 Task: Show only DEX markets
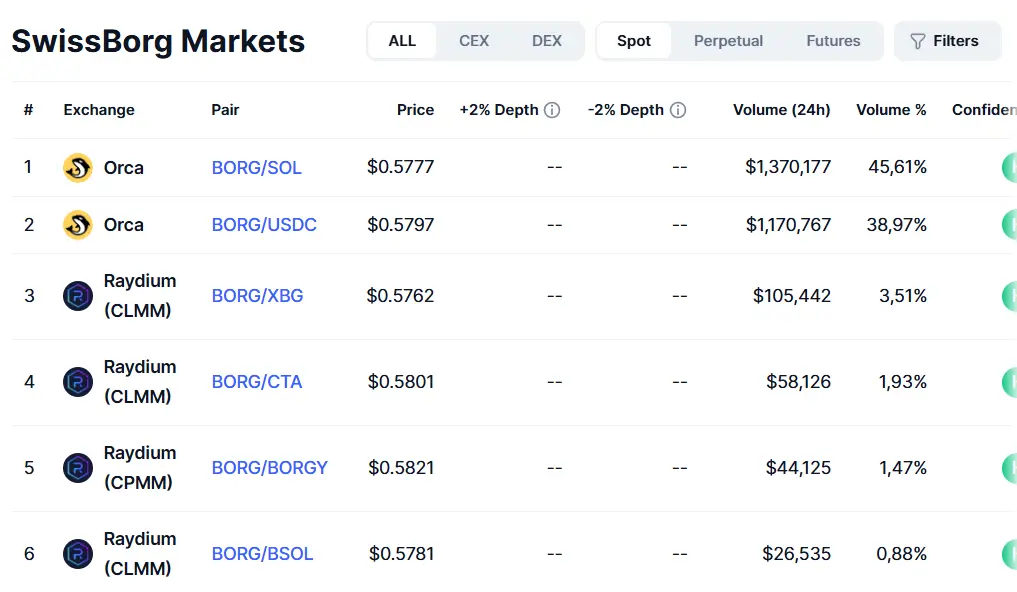[547, 41]
